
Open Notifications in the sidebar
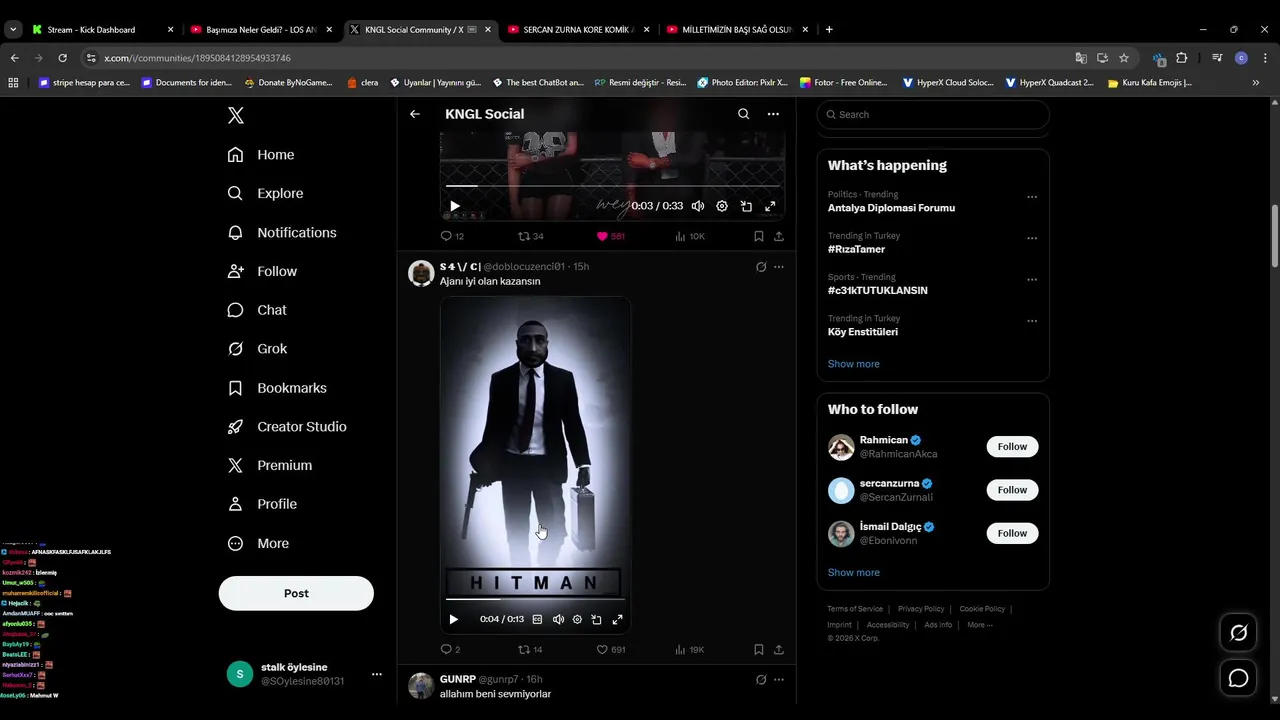coord(282,232)
